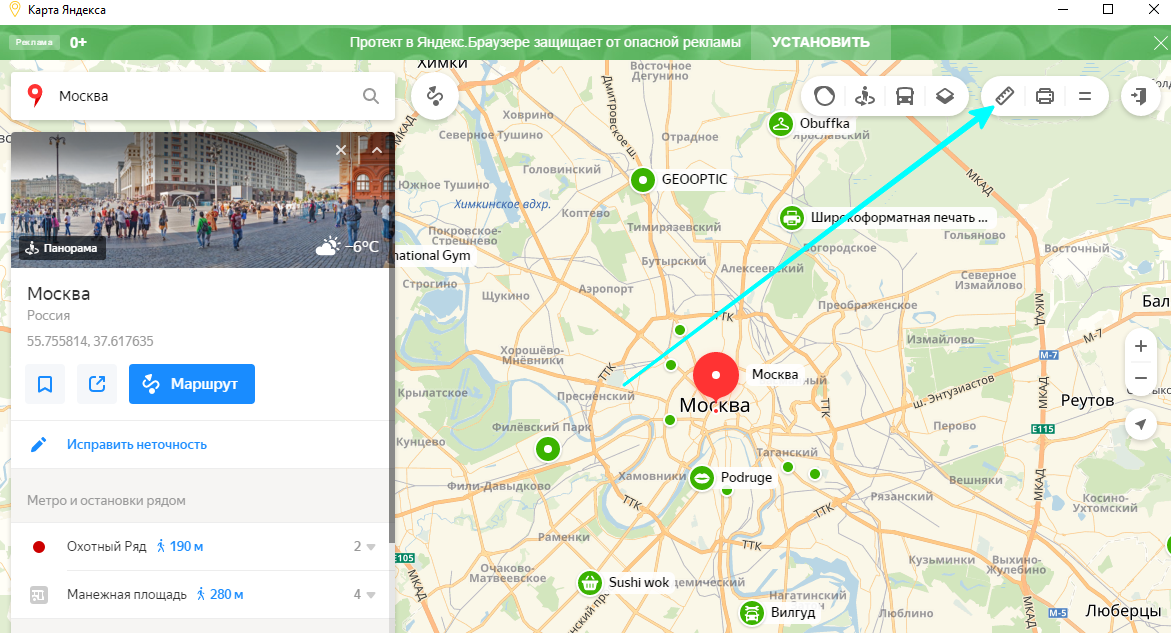
Task: Click the pencil icon beside Исправить неточность
Action: [x=38, y=445]
